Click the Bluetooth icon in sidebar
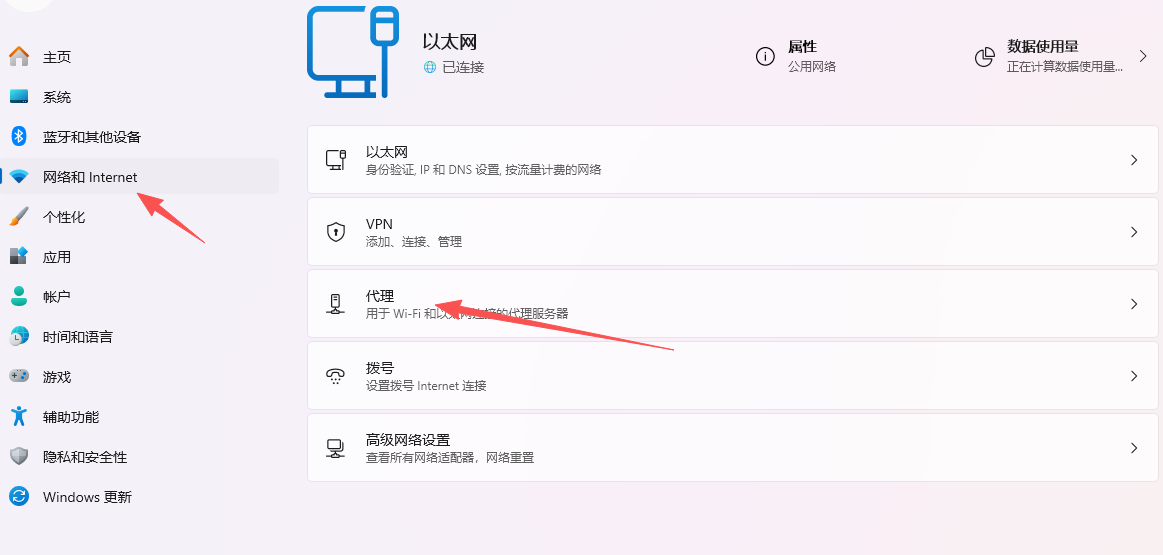This screenshot has height=555, width=1163. [x=19, y=137]
